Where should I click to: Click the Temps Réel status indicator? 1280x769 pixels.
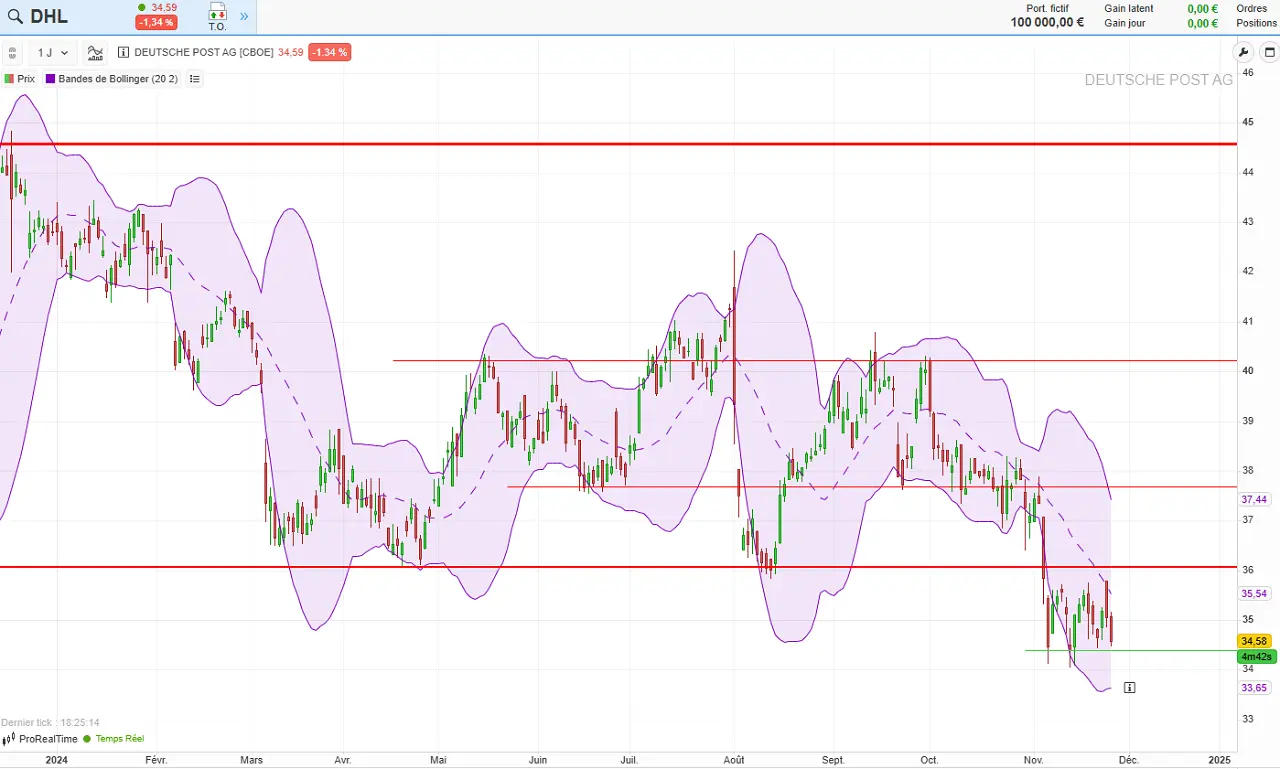pyautogui.click(x=114, y=739)
